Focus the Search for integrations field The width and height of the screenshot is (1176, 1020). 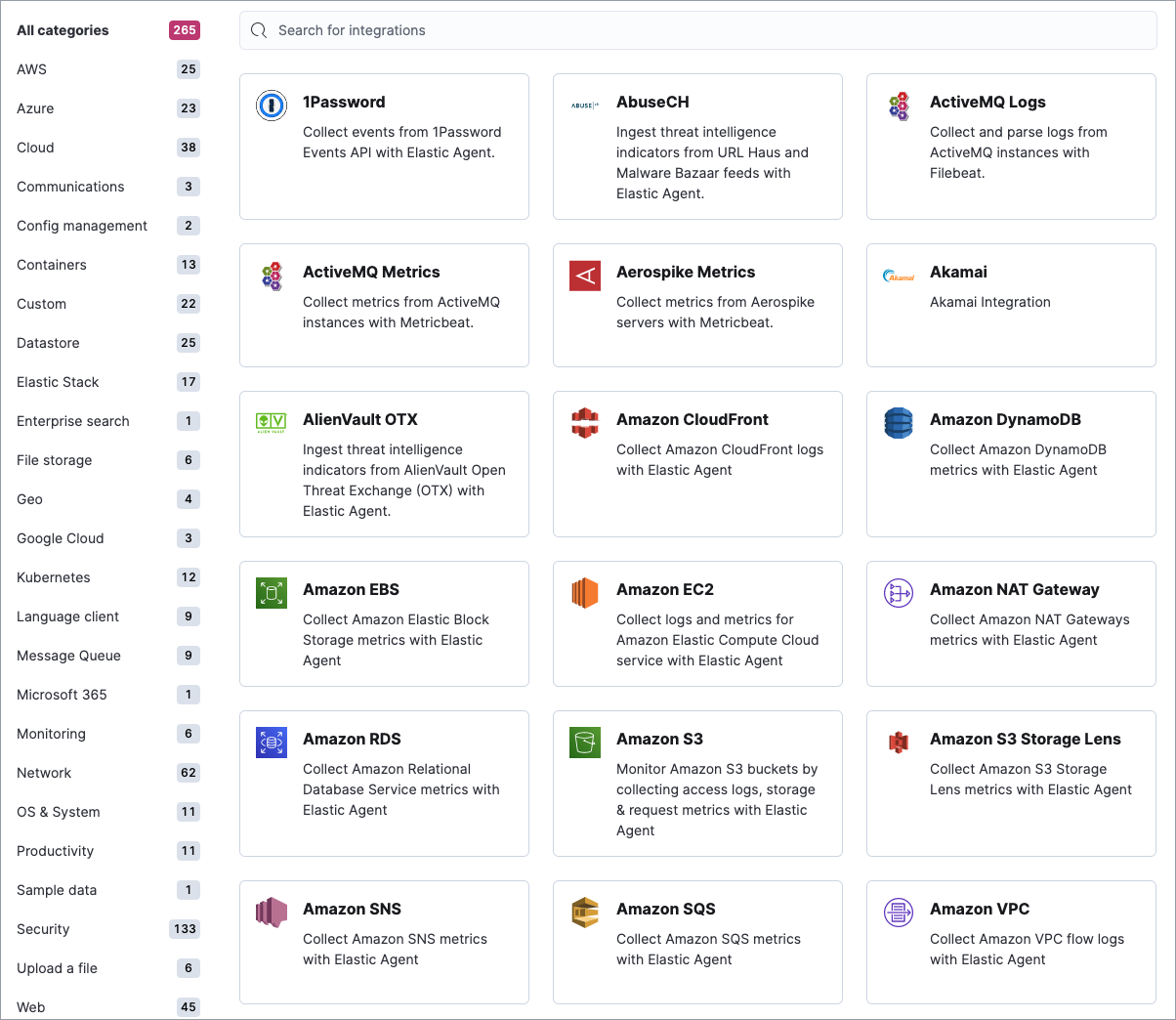[x=698, y=30]
